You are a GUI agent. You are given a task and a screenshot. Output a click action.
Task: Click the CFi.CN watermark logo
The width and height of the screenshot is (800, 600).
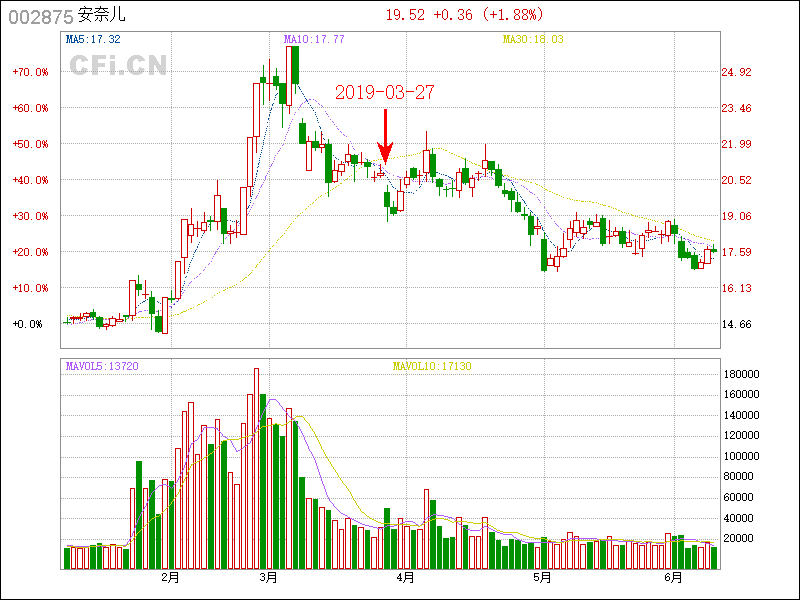pyautogui.click(x=118, y=66)
